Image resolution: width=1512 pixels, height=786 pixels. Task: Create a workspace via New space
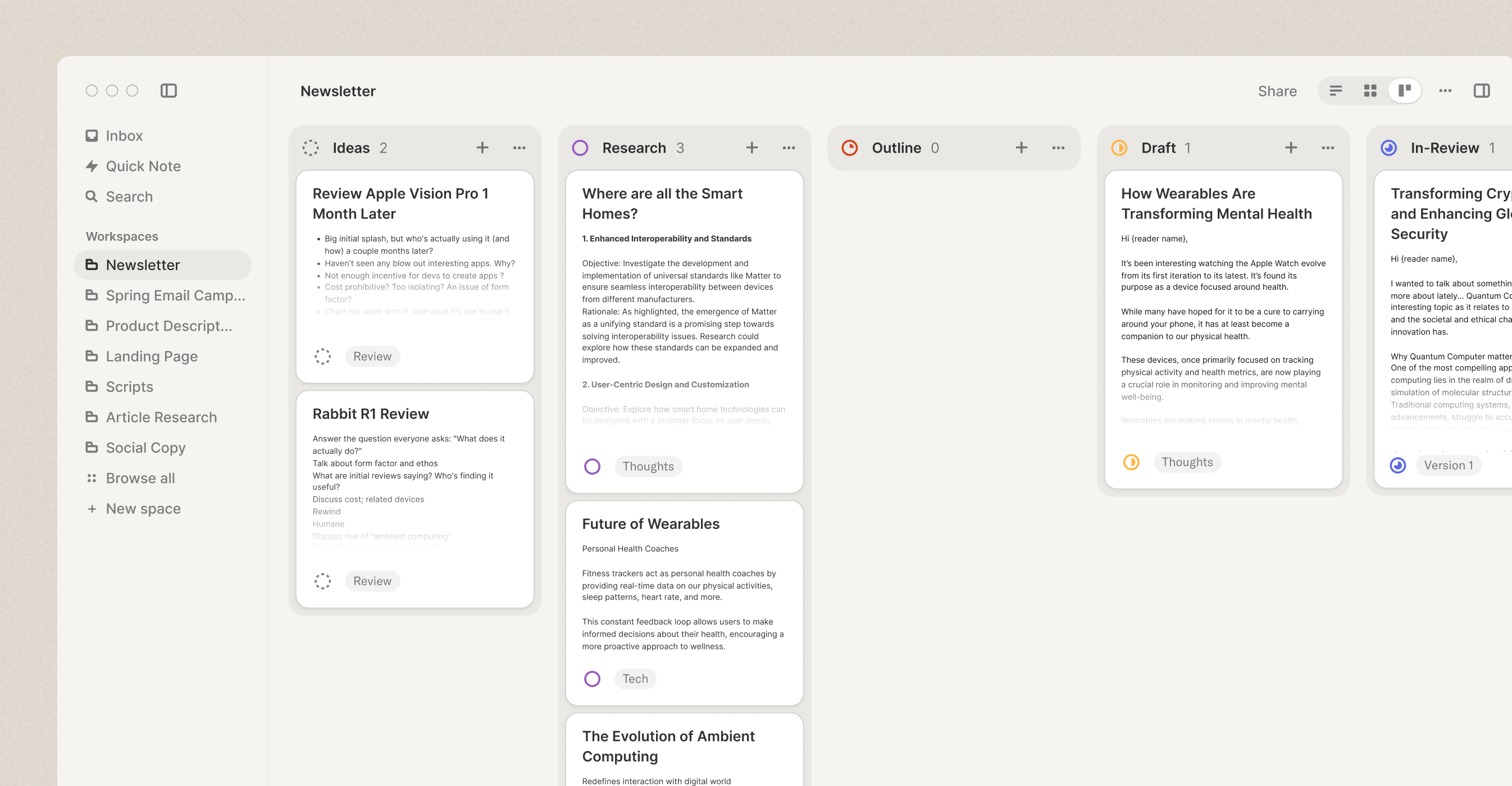click(143, 509)
